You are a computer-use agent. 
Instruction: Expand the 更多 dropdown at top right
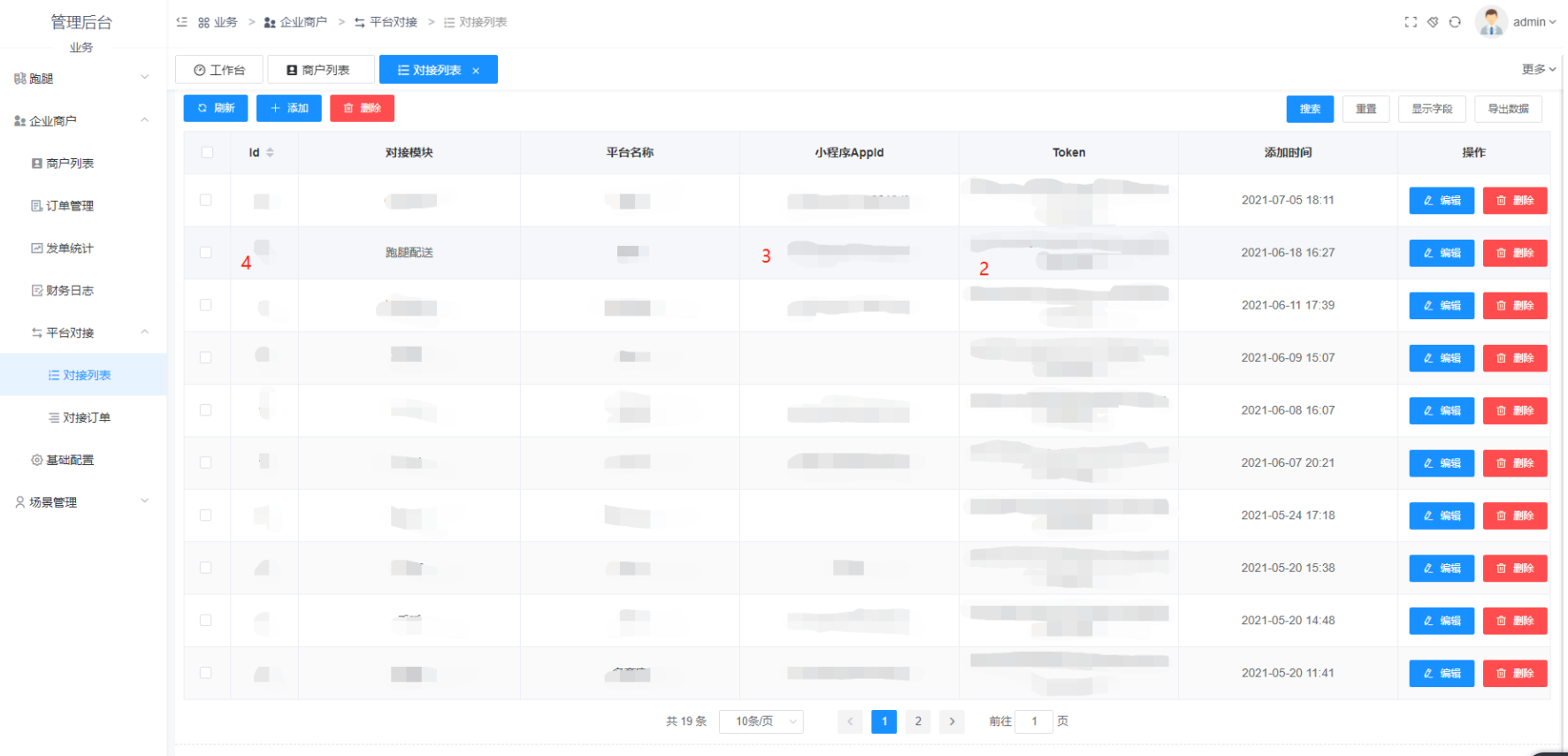coord(1538,69)
